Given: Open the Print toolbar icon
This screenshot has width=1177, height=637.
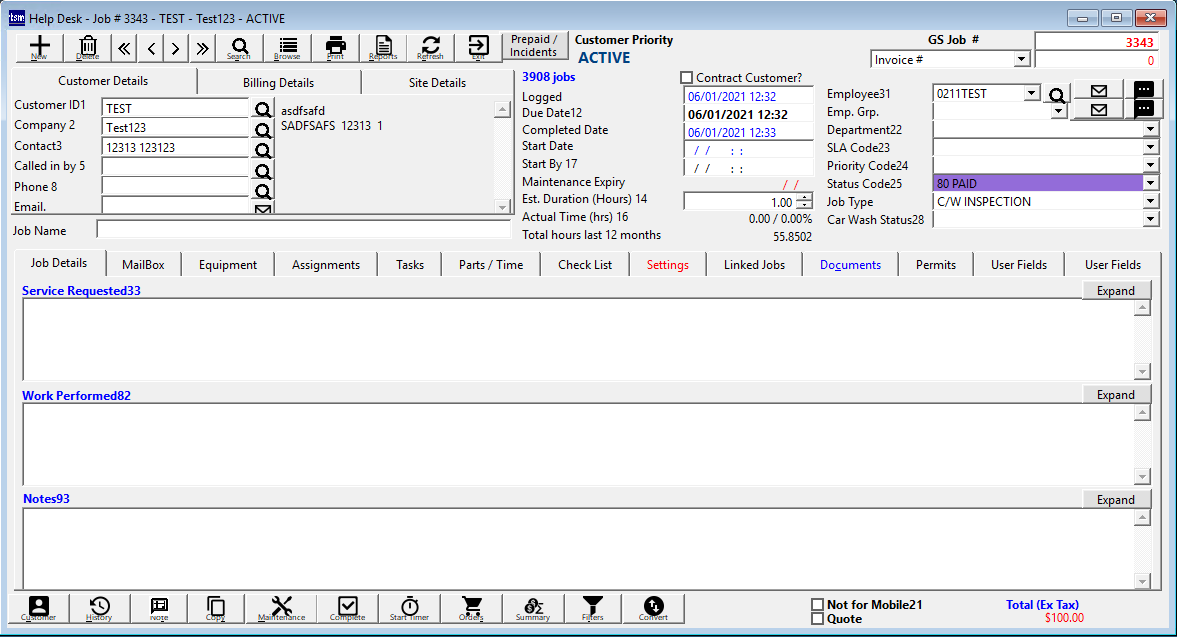Looking at the screenshot, I should (336, 47).
